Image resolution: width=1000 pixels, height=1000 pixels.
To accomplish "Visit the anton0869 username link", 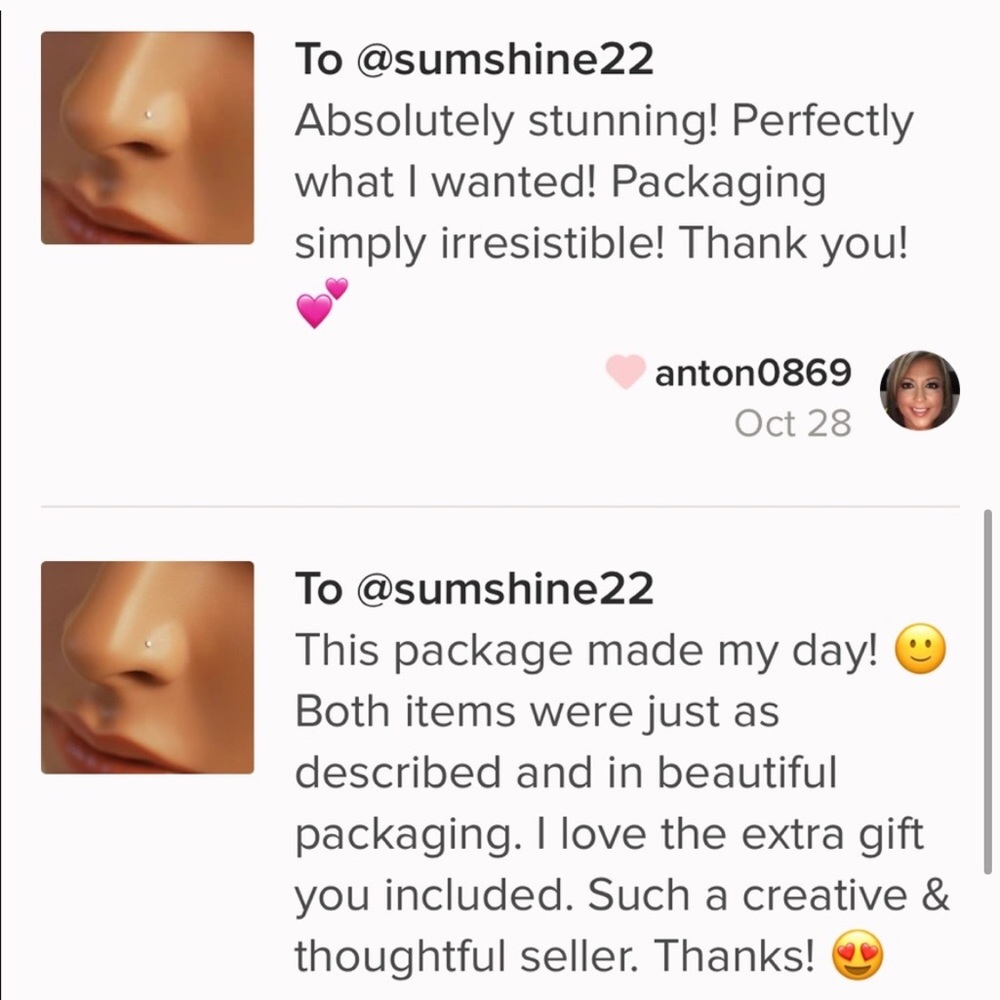I will pos(752,373).
